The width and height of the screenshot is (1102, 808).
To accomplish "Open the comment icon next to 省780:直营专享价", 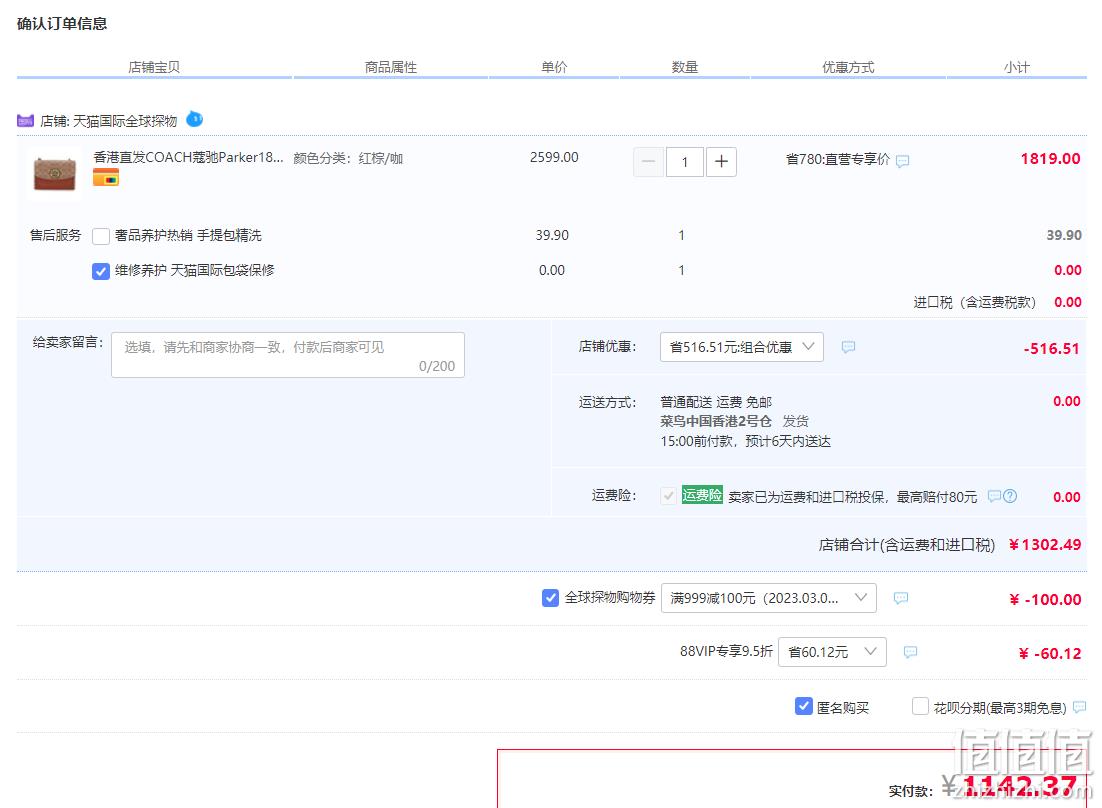I will pyautogui.click(x=903, y=161).
